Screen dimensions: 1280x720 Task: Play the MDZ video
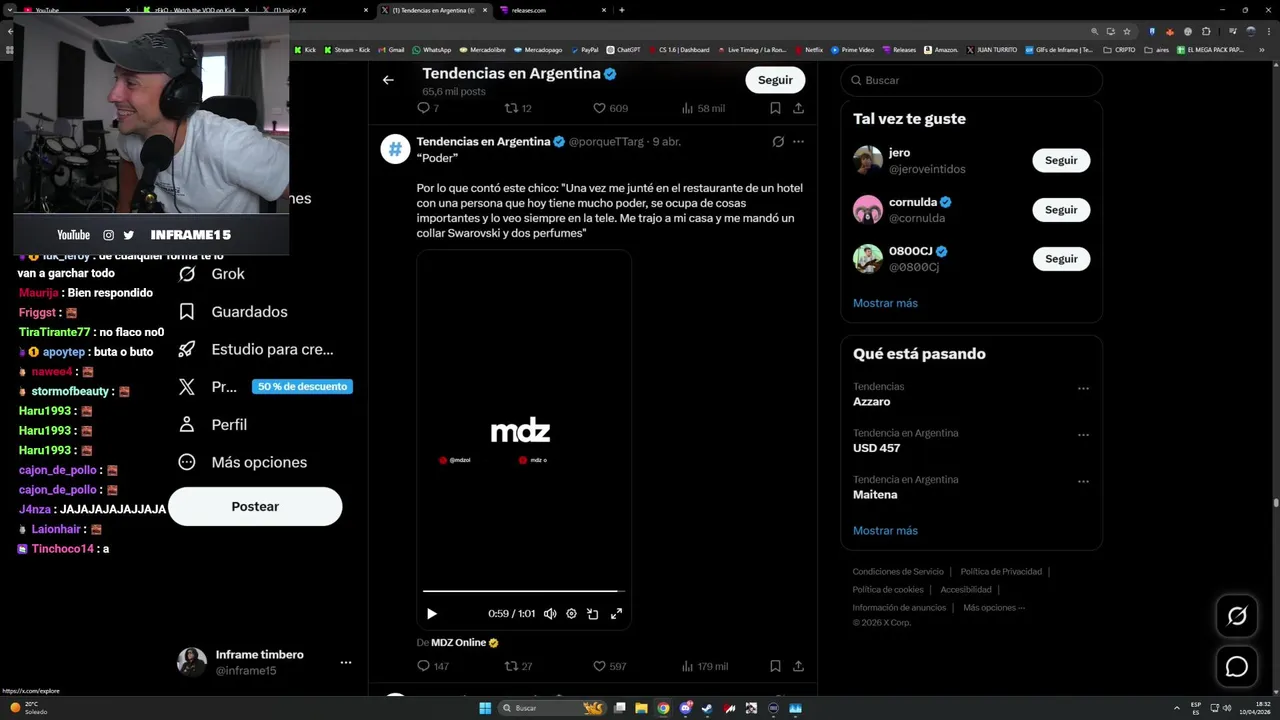432,614
